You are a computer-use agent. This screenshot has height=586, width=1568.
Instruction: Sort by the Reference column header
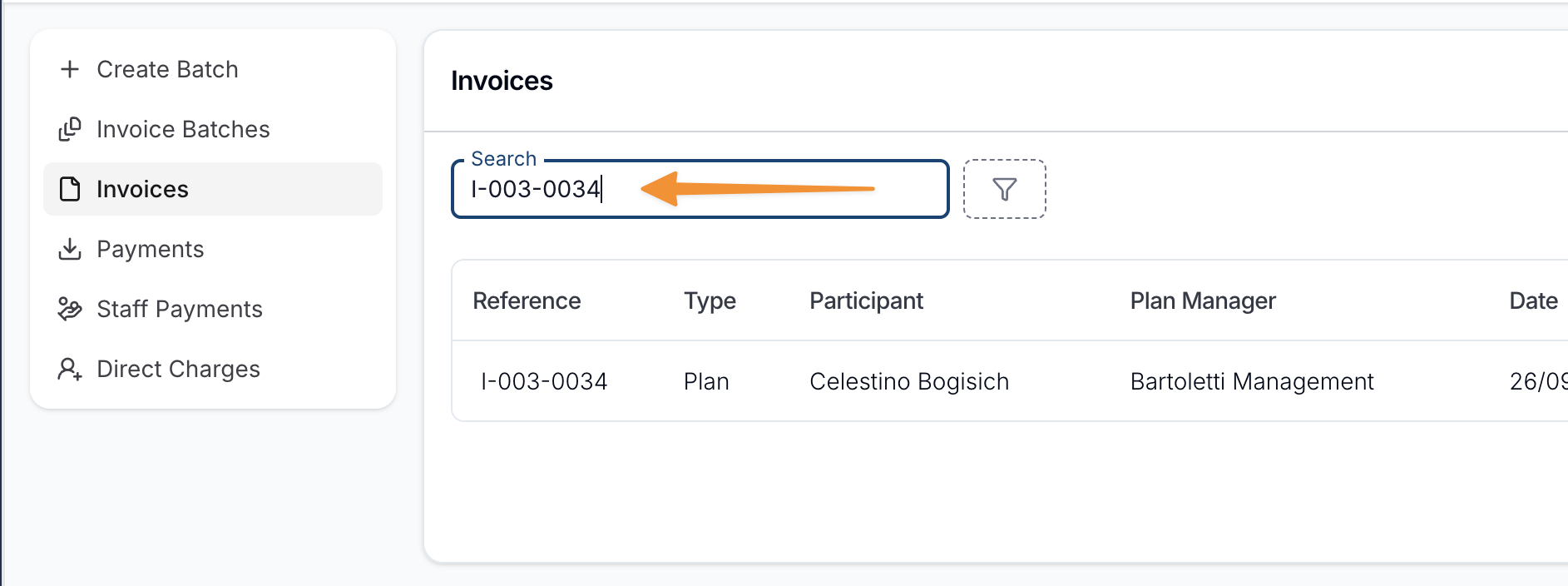point(527,300)
